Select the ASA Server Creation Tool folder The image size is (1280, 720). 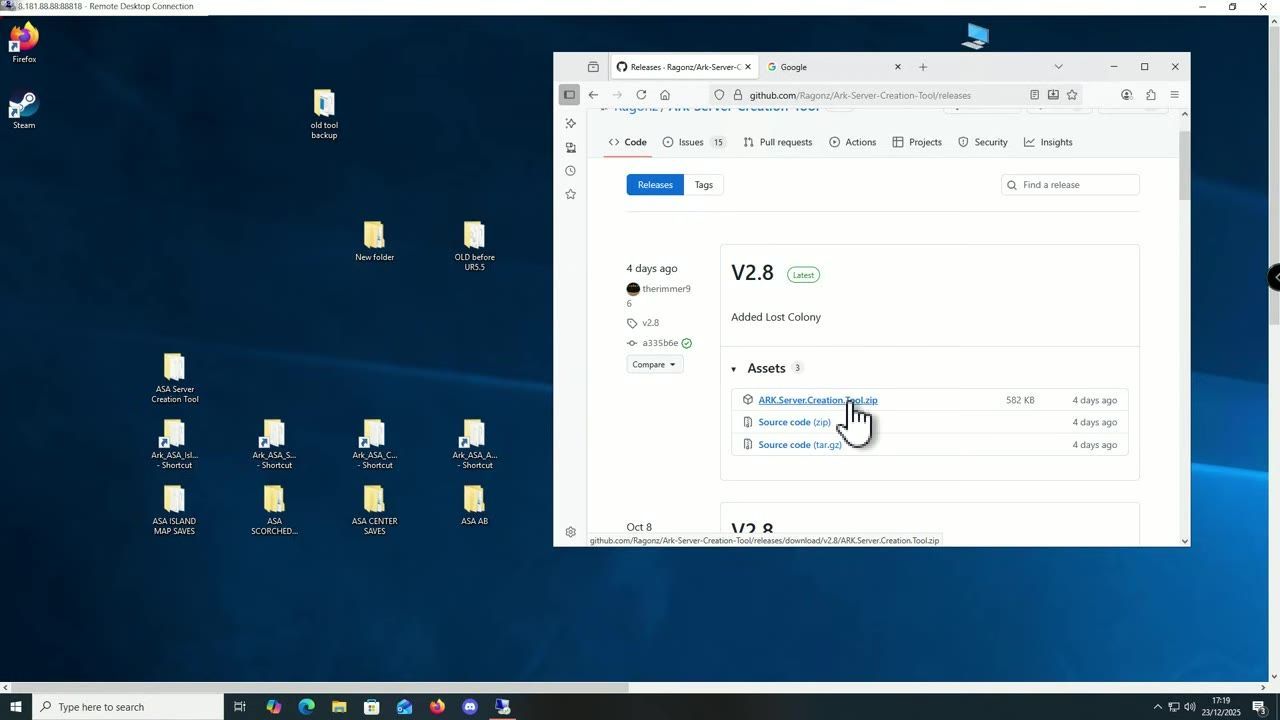(x=175, y=378)
